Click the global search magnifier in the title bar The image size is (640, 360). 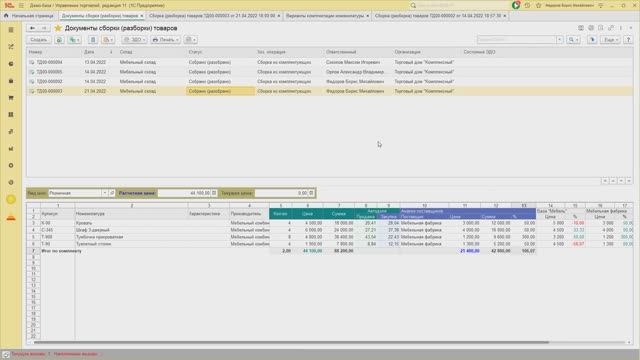pyautogui.click(x=413, y=5)
